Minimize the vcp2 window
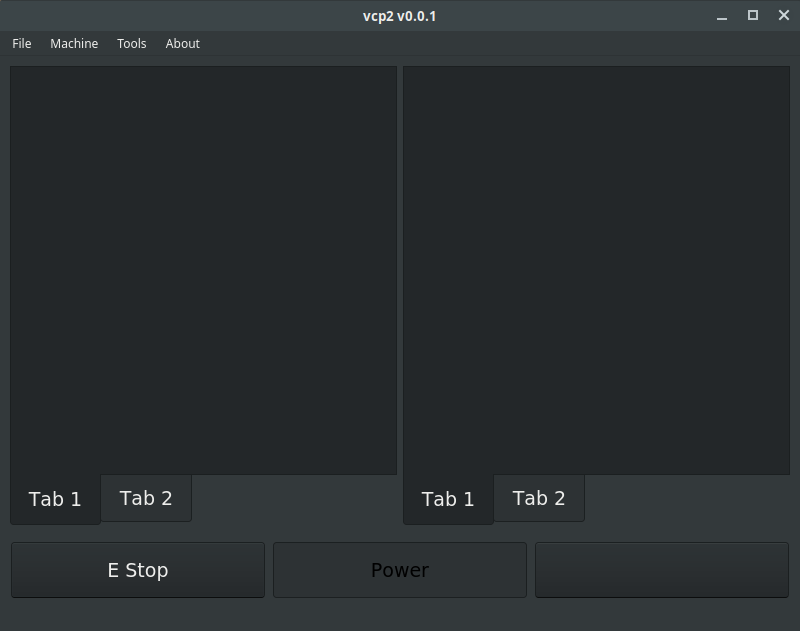This screenshot has height=631, width=800. click(x=721, y=16)
